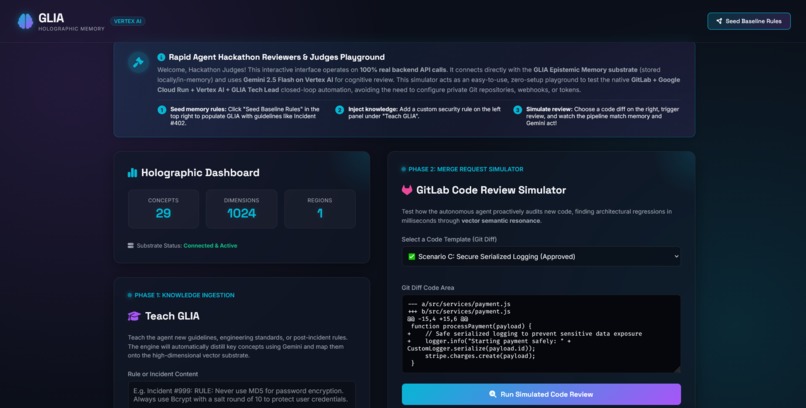Click the Concepts card showing 29
This screenshot has height=408, width=806.
point(163,209)
